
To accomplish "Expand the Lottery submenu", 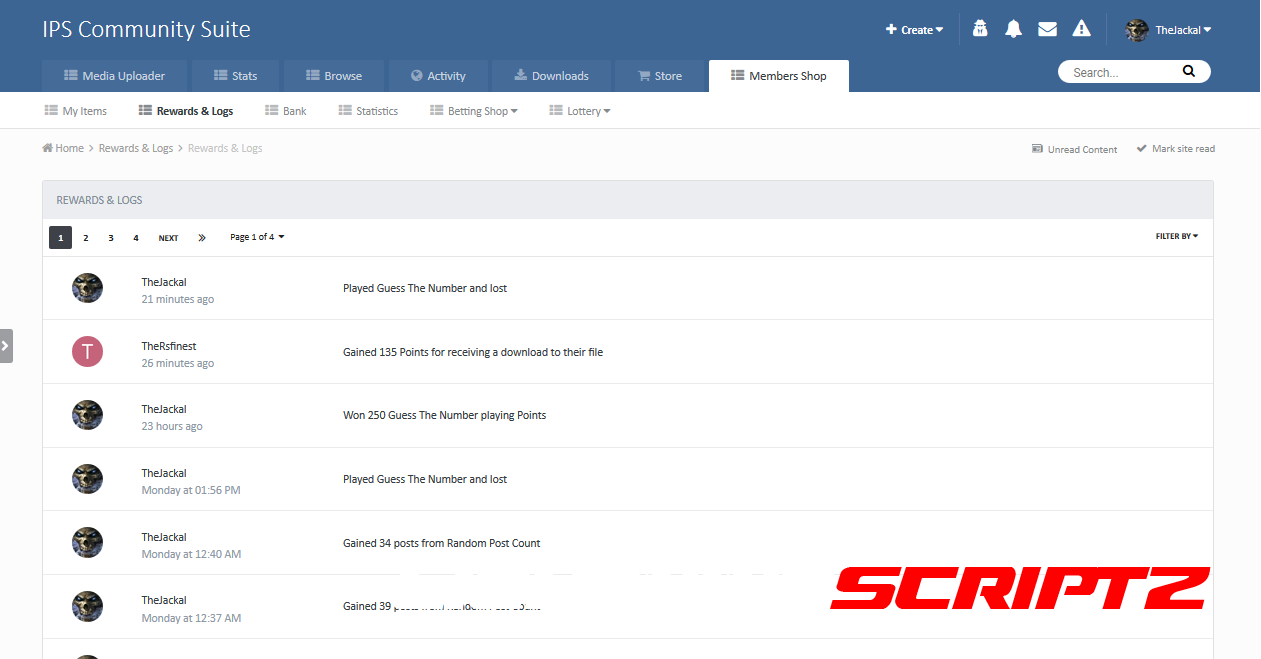I will (x=580, y=111).
